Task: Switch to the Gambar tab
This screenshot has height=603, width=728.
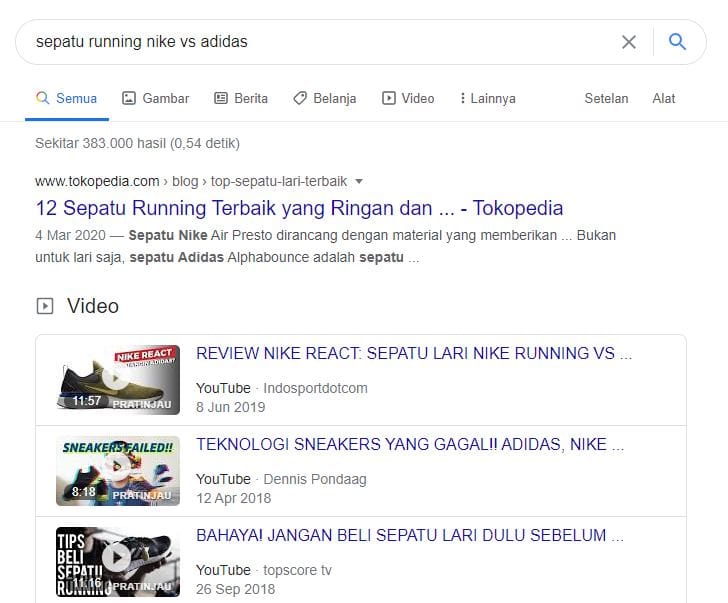Action: (x=156, y=98)
